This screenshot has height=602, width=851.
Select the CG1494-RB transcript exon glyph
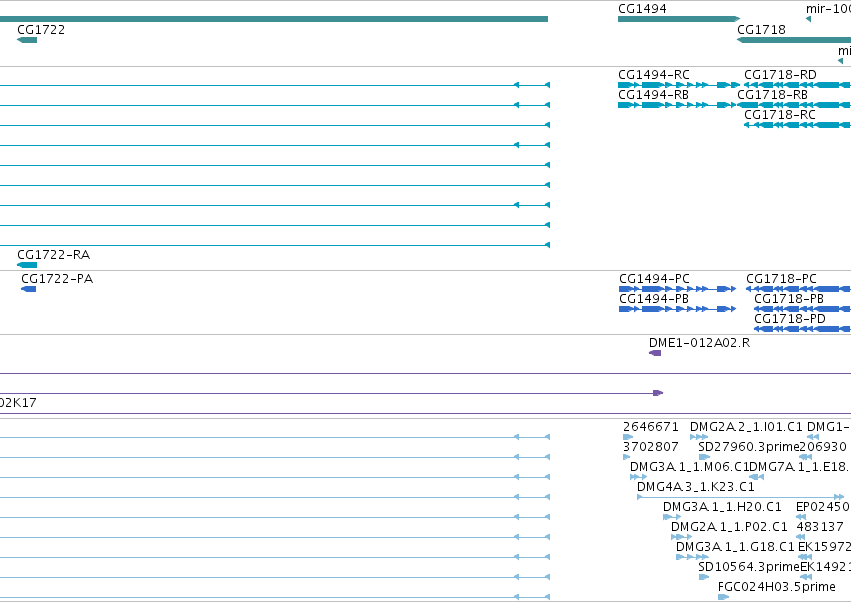(679, 105)
